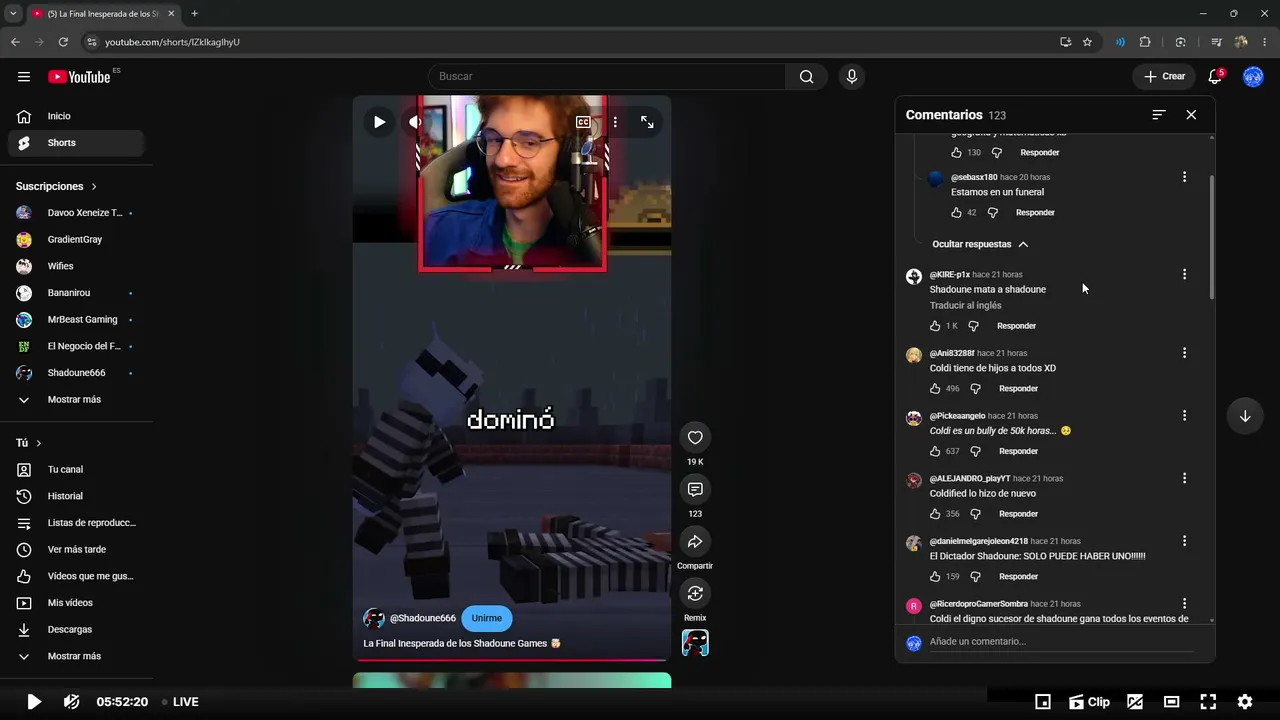Screen dimensions: 1280x720
Task: Open the comments sort order menu
Action: coord(1159,115)
